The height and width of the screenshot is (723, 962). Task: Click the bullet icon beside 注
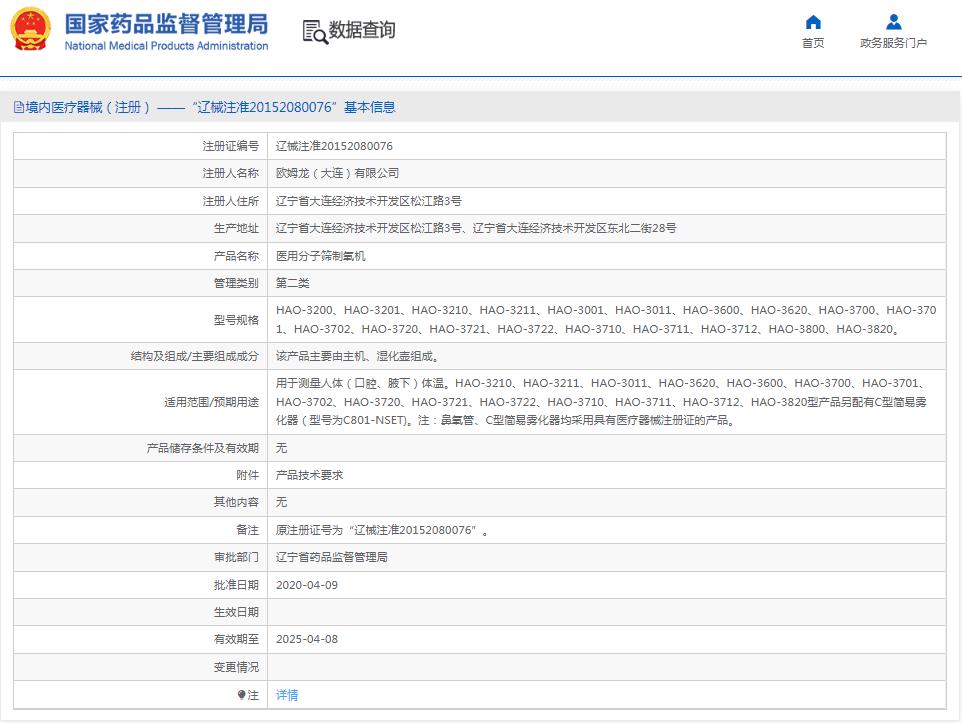click(241, 694)
